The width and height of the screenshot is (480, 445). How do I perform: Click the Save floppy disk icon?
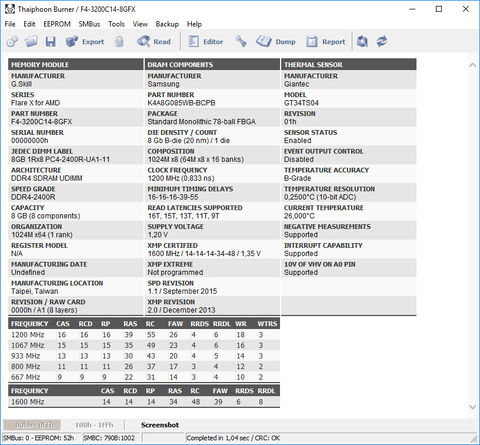tap(50, 41)
